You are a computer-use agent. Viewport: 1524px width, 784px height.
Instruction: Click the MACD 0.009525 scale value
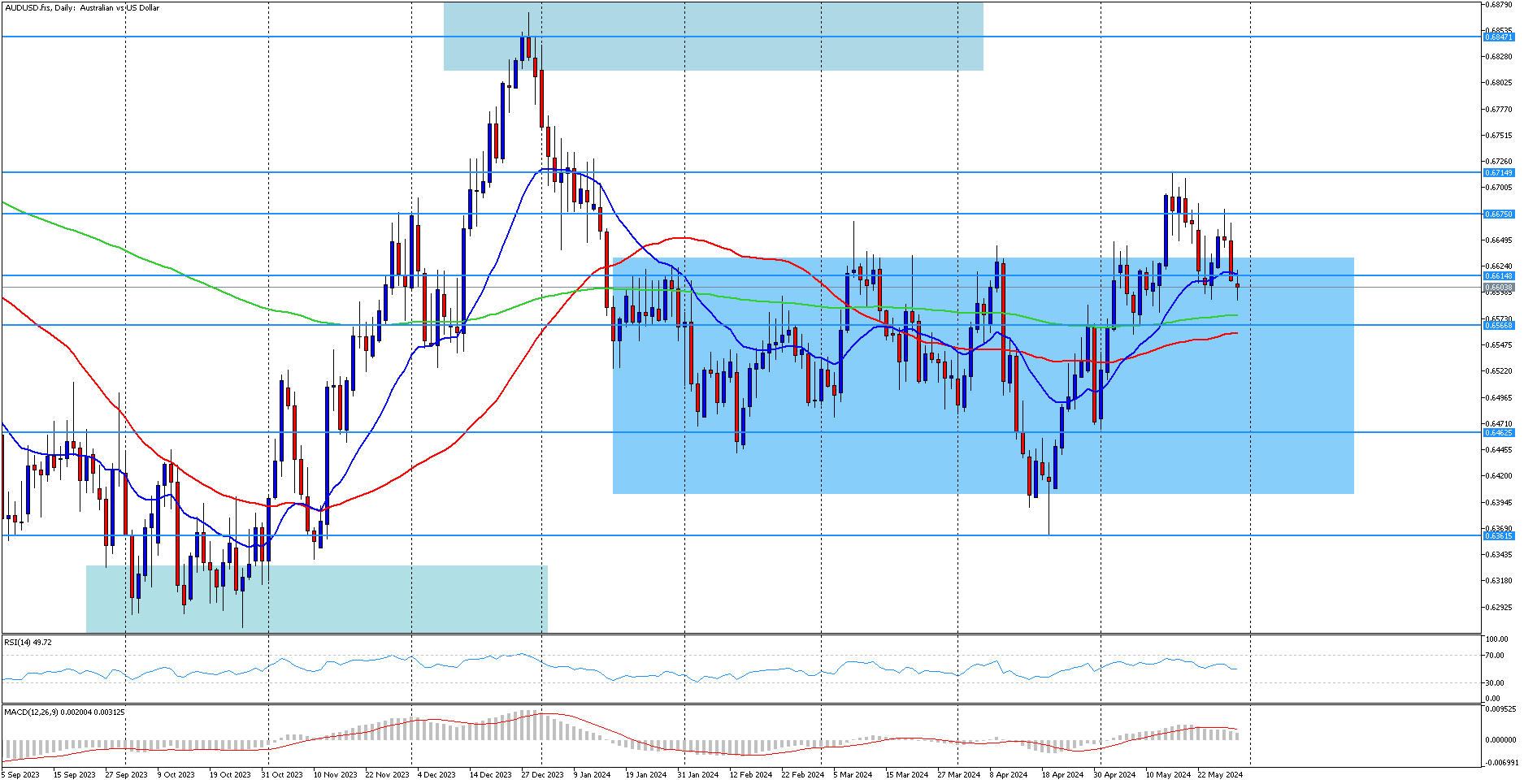click(x=1500, y=709)
